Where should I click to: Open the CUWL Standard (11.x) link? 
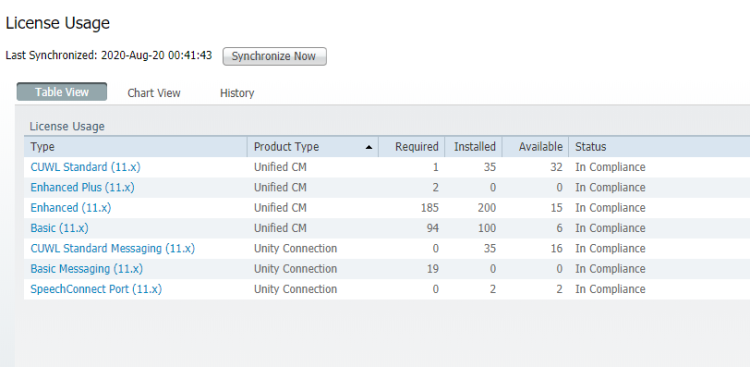pos(85,167)
